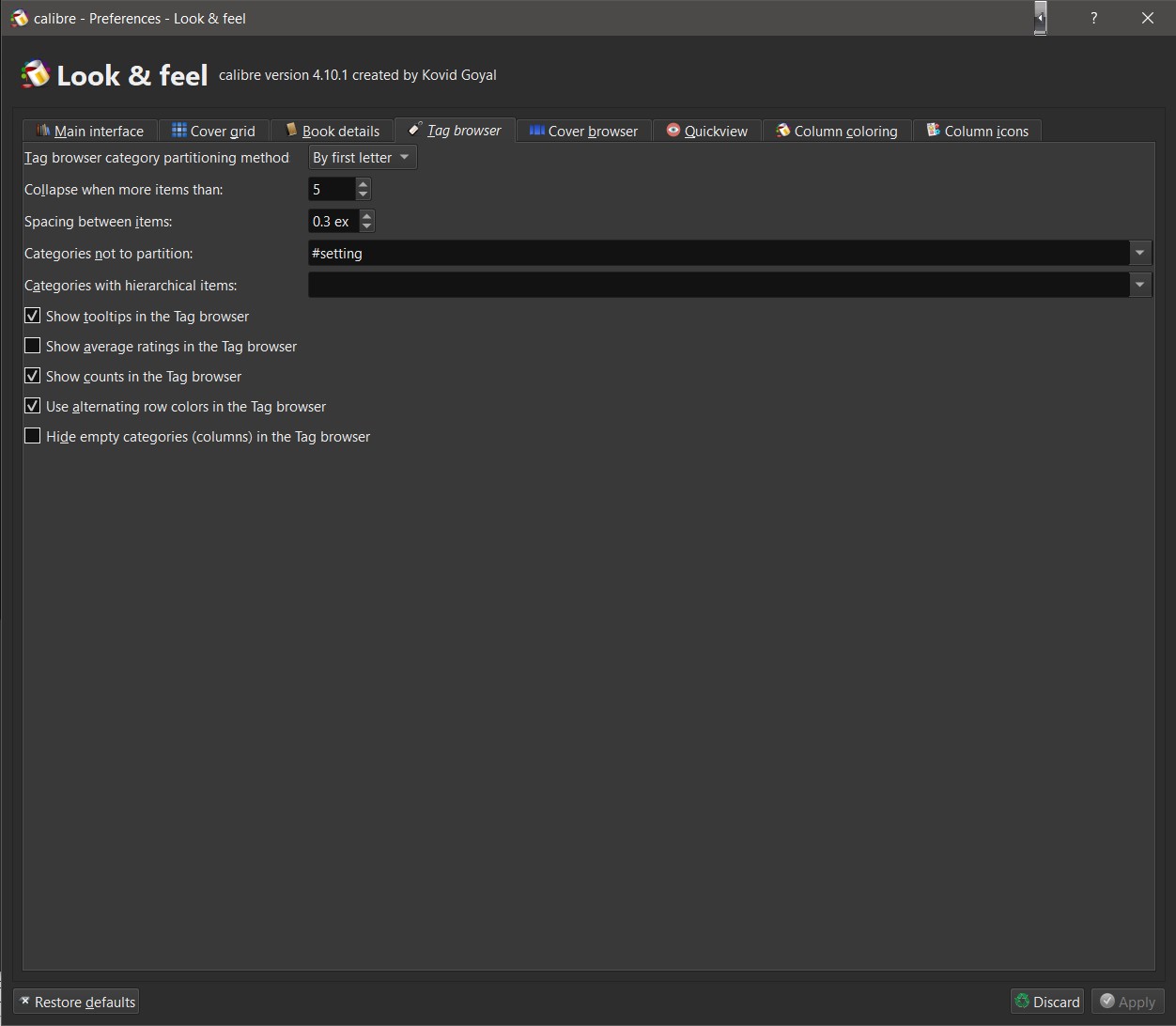Click the Categories with hierarchical items field
1176x1026 pixels.
click(719, 285)
